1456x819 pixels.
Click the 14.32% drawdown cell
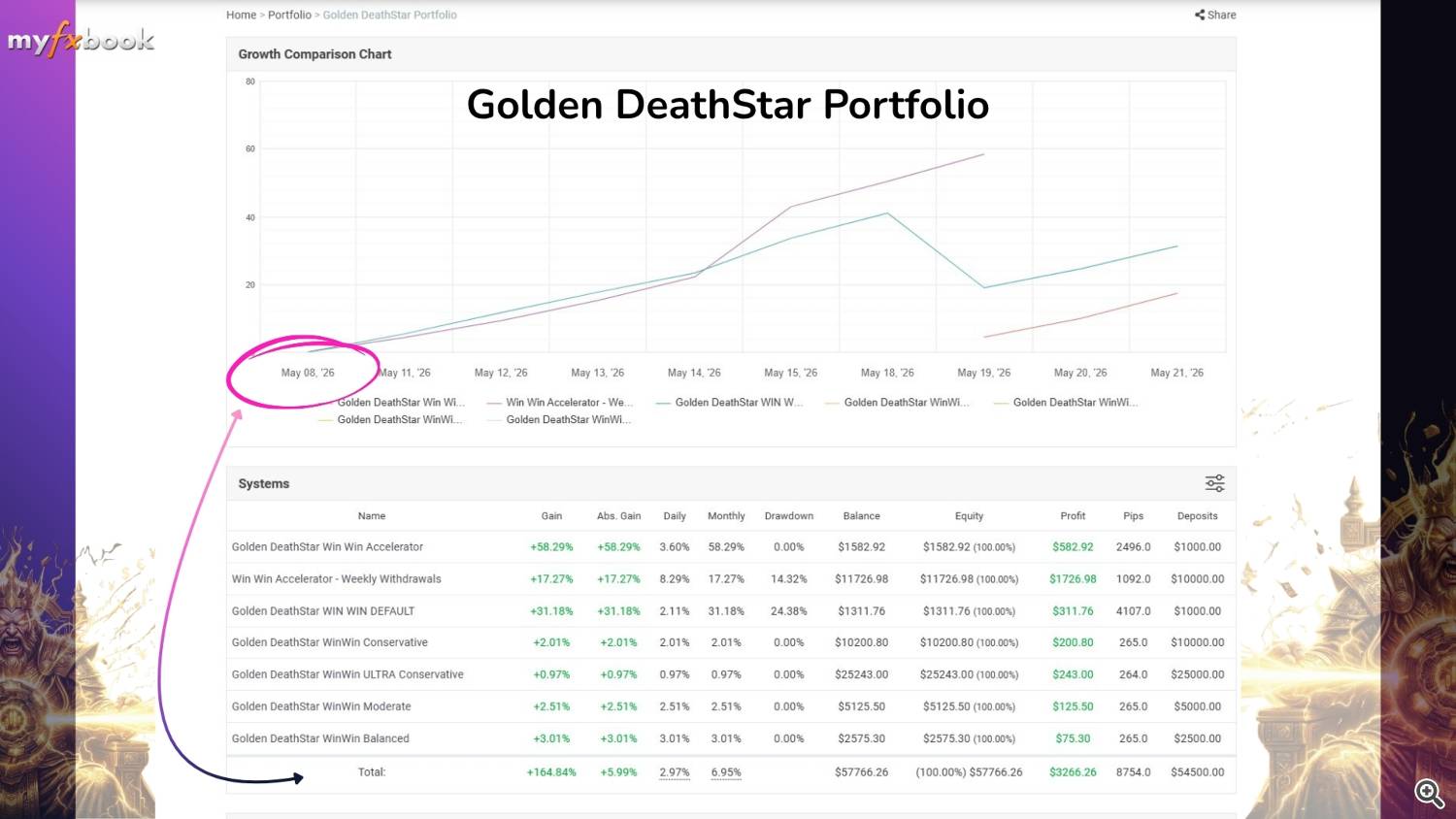789,579
